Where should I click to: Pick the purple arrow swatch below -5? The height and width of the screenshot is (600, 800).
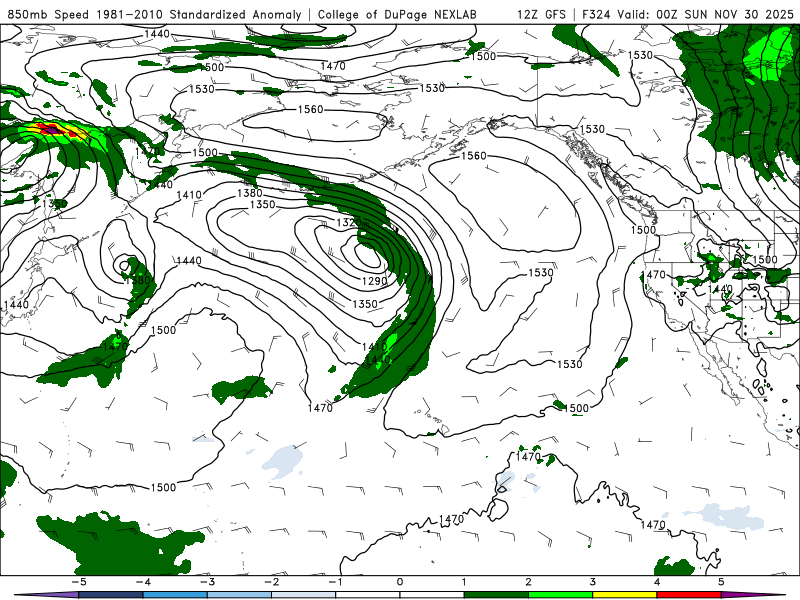tap(46, 595)
